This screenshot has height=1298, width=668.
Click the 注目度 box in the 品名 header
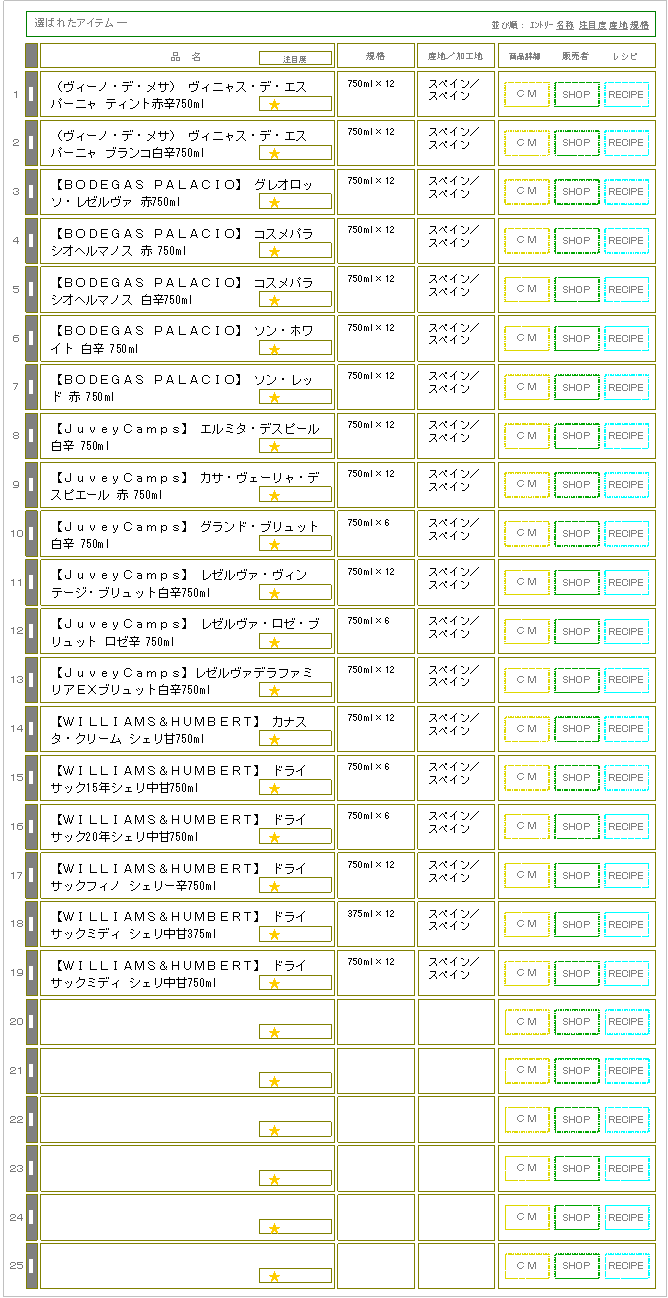pos(295,59)
